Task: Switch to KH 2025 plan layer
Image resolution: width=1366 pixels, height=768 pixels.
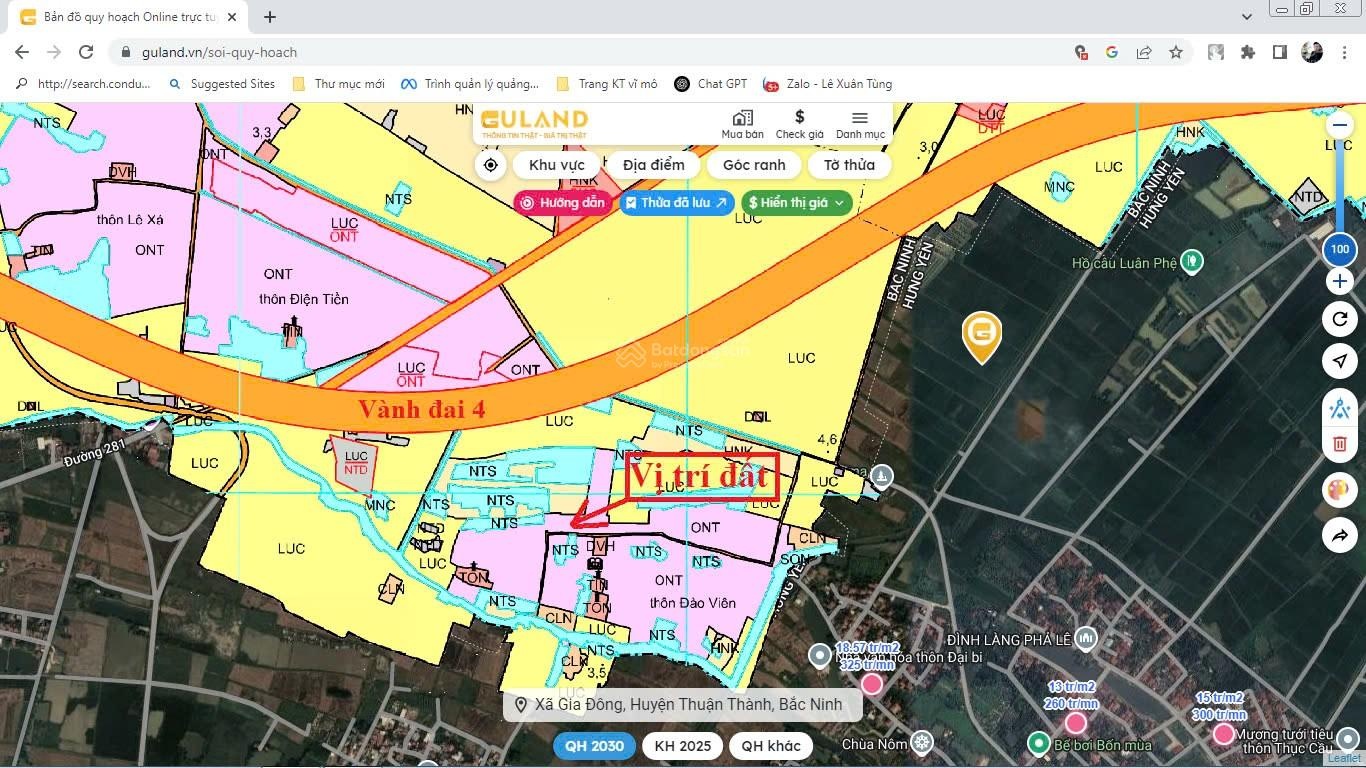Action: tap(682, 746)
